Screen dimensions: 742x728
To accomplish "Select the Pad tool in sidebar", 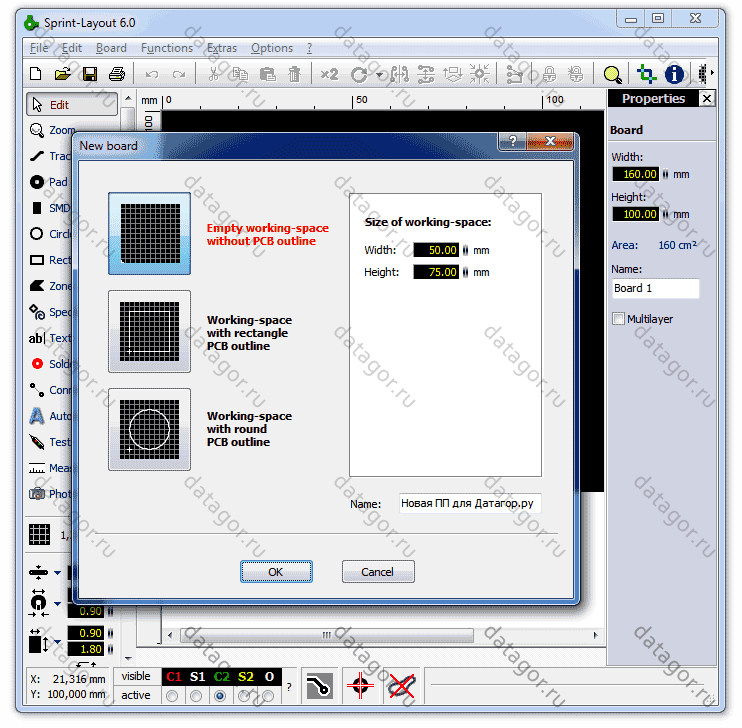I will pos(49,182).
